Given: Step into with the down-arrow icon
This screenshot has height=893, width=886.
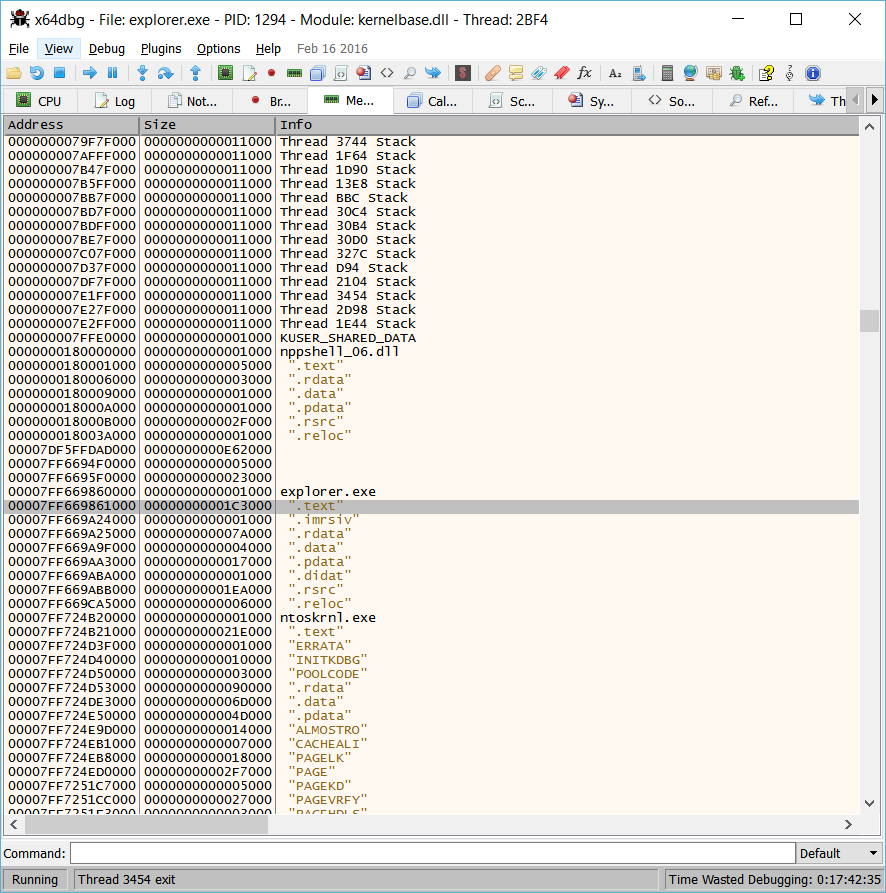Looking at the screenshot, I should click(142, 73).
